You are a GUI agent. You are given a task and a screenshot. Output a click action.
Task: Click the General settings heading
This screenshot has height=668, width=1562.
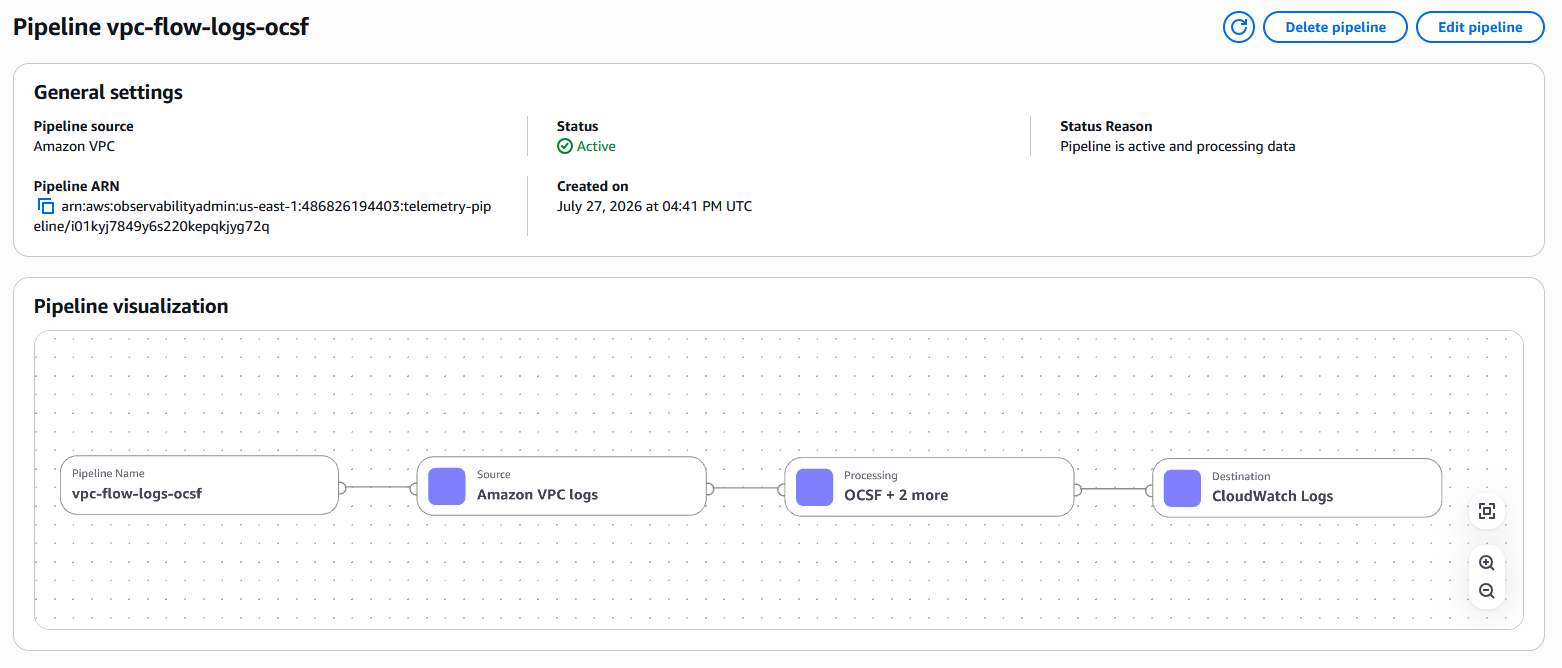click(x=108, y=92)
